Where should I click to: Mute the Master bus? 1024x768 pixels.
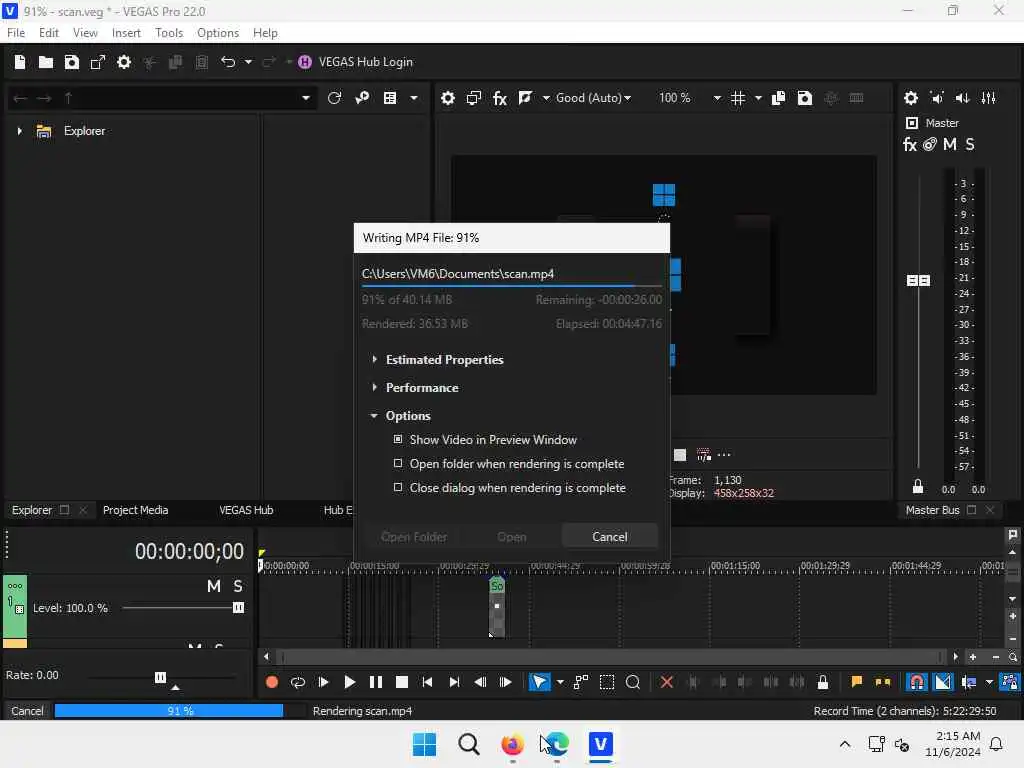click(950, 144)
